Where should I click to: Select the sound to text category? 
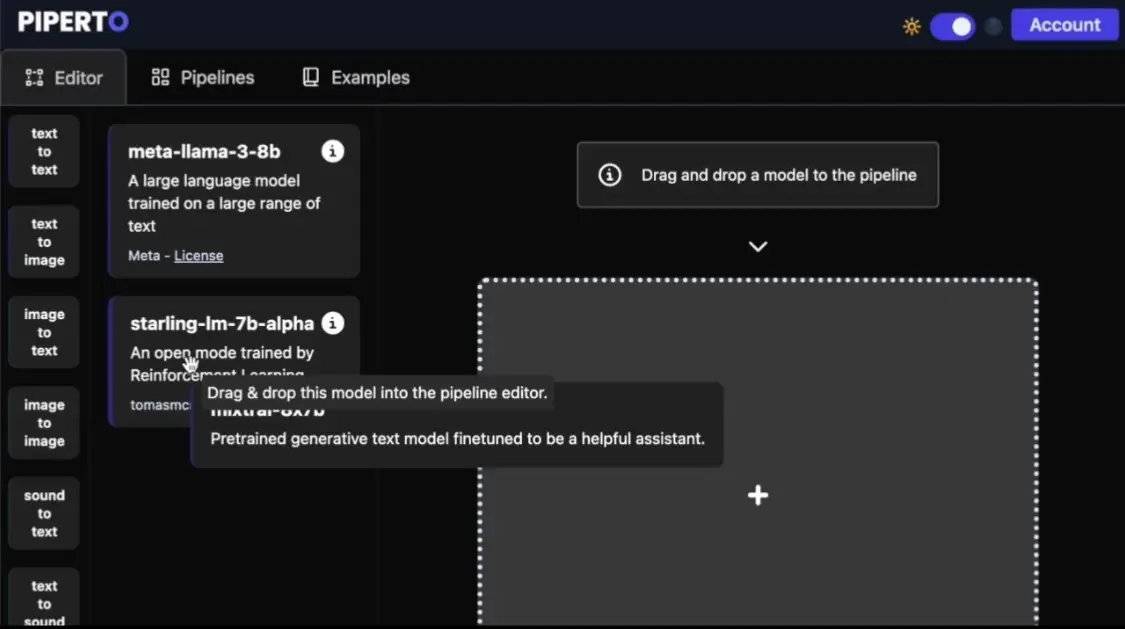(44, 513)
